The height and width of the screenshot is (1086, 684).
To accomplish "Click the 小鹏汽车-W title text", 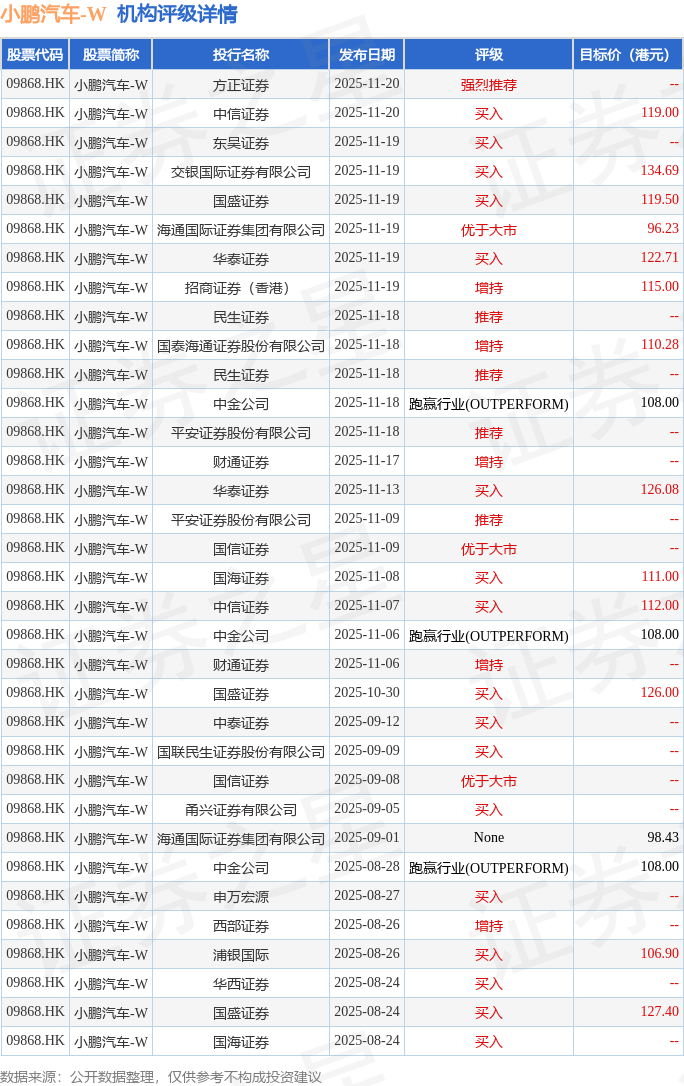I will pyautogui.click(x=53, y=14).
